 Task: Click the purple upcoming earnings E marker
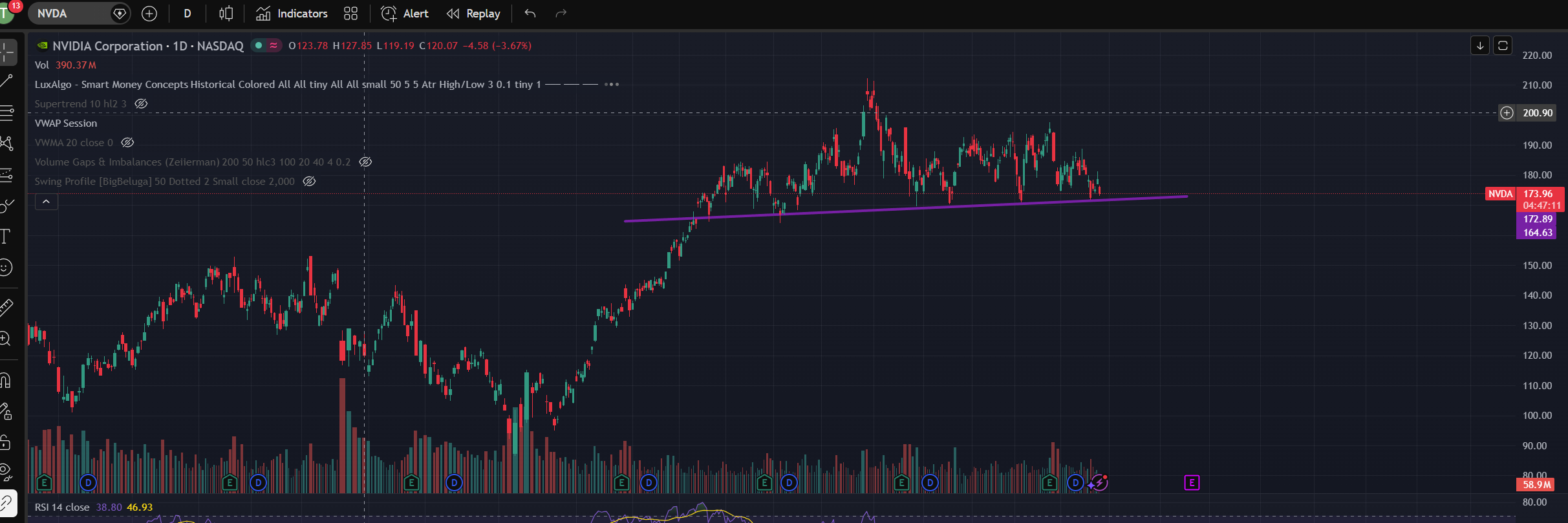(x=1192, y=482)
